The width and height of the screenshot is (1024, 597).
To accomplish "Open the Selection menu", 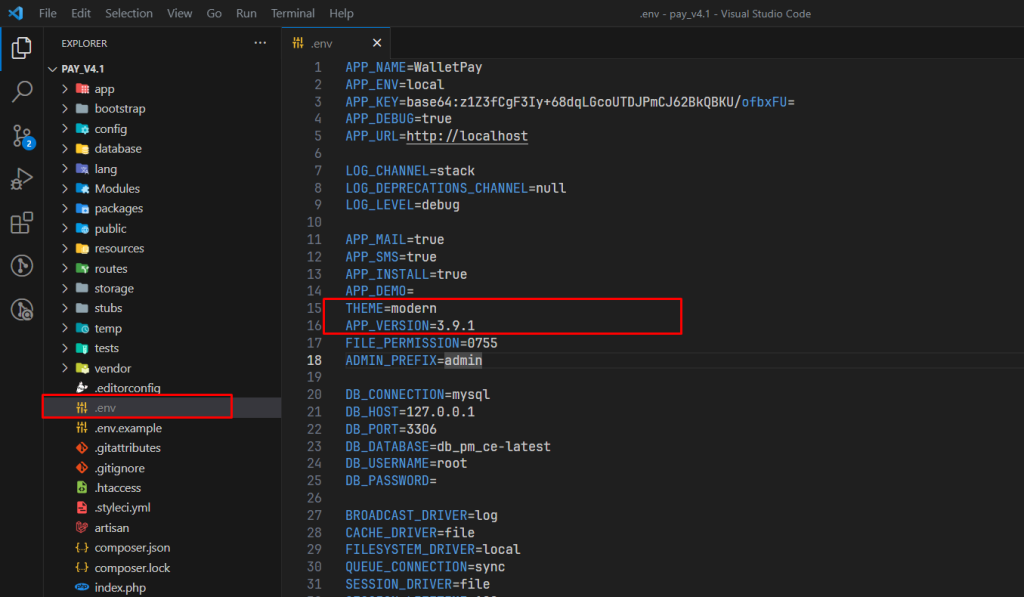I will click(129, 14).
